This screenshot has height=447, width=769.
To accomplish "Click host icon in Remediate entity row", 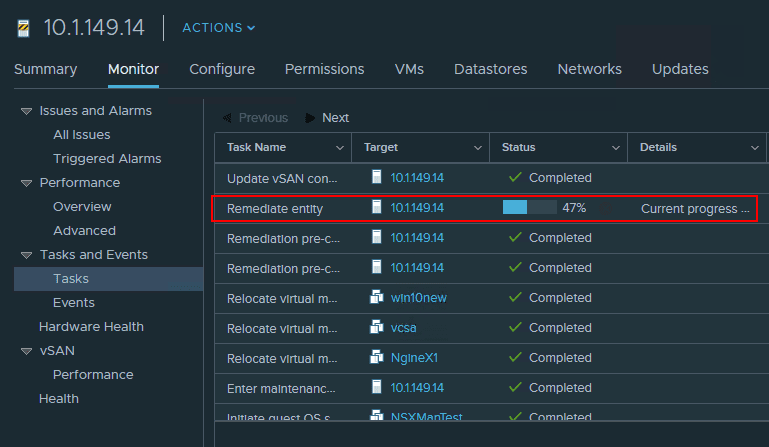I will 377,208.
